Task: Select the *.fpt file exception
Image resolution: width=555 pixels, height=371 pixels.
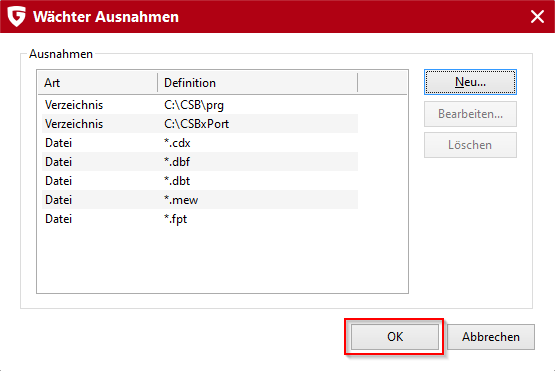Action: pyautogui.click(x=200, y=219)
